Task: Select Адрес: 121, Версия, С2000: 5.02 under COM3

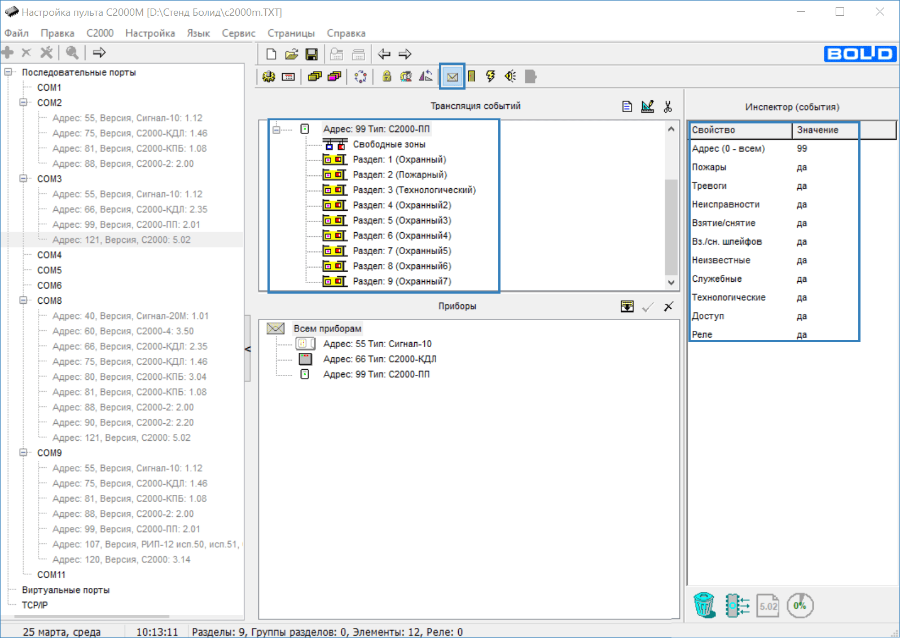Action: pyautogui.click(x=121, y=240)
